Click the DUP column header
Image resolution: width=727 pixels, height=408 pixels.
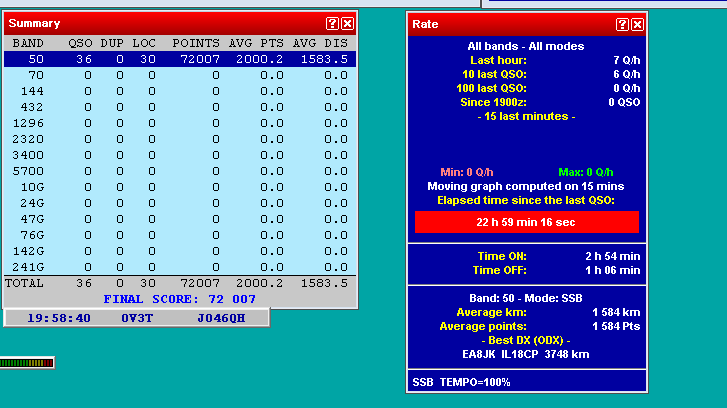pyautogui.click(x=112, y=43)
